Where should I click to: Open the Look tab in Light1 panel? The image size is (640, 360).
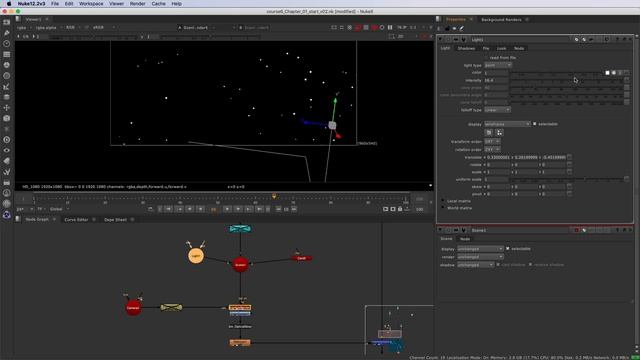click(501, 48)
